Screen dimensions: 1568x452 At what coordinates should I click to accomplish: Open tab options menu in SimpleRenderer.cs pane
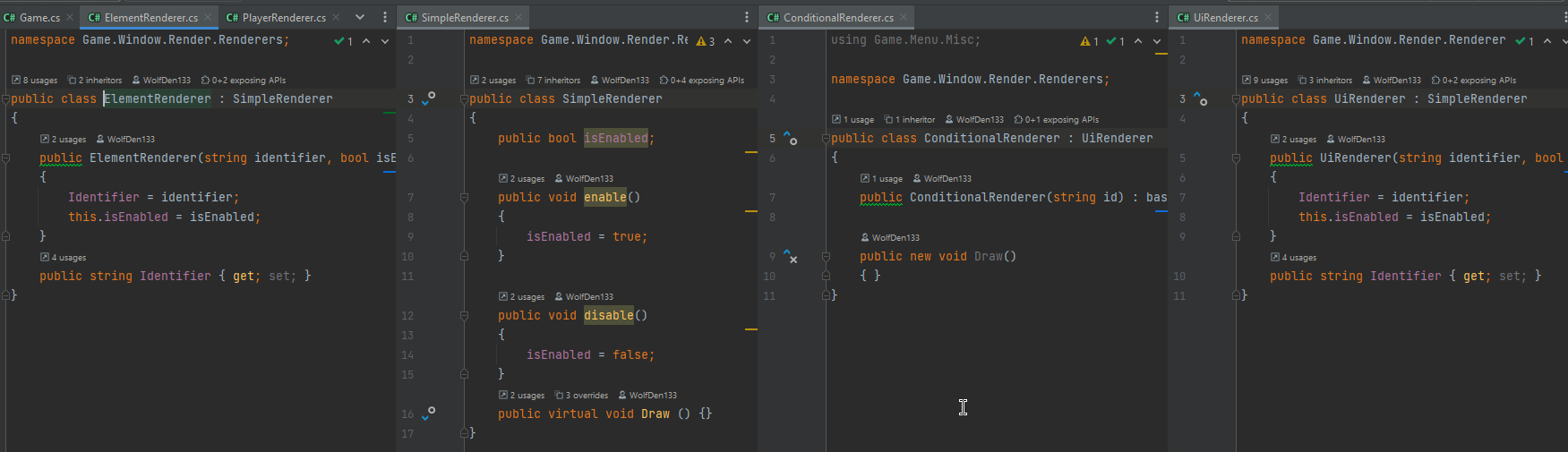click(x=747, y=17)
